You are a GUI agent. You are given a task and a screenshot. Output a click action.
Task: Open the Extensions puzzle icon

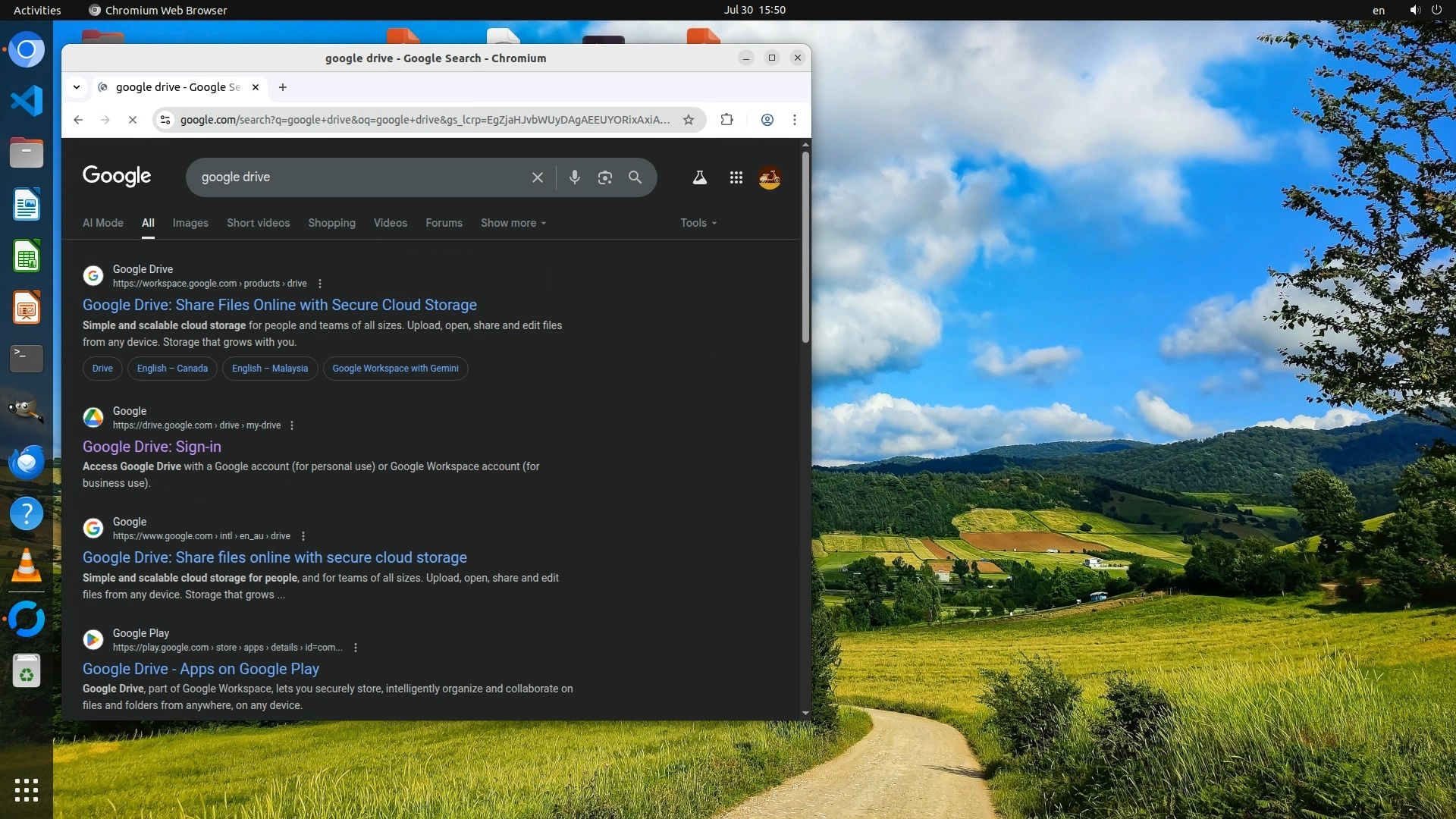(x=726, y=120)
